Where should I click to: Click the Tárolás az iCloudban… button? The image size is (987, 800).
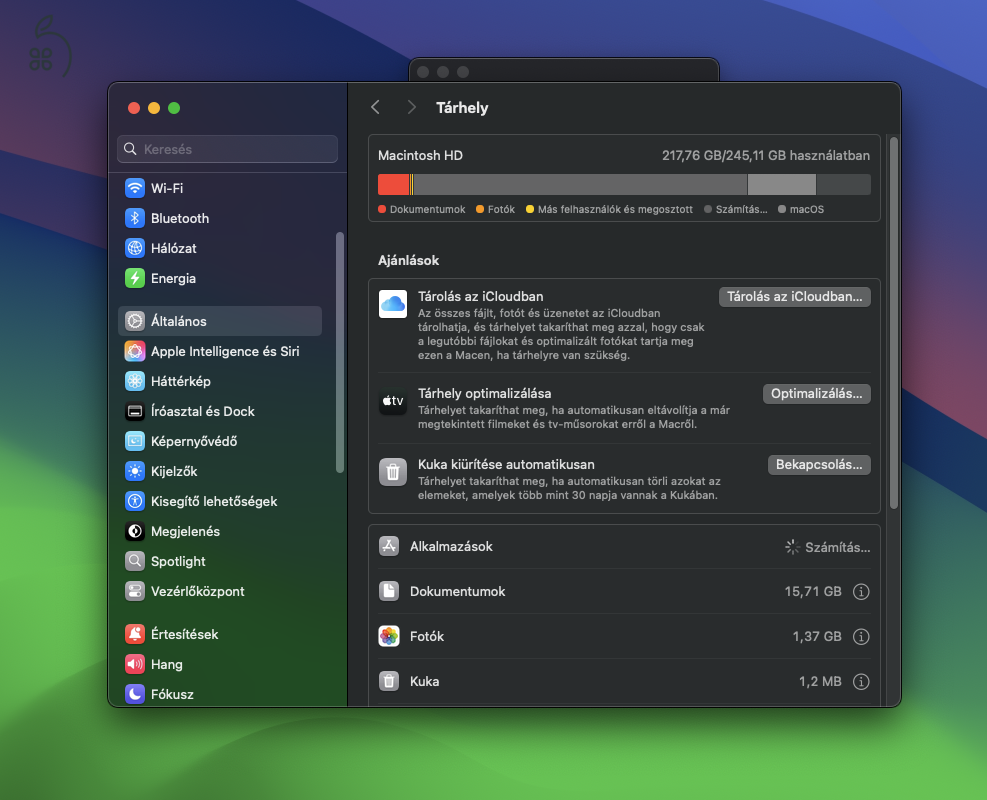(x=794, y=297)
